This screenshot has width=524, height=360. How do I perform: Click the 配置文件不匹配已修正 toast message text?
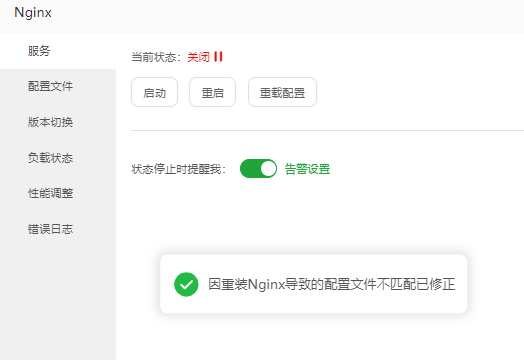[332, 284]
